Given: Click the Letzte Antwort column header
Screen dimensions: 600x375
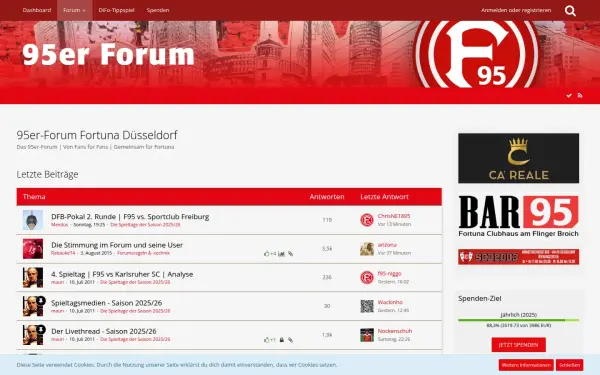Looking at the screenshot, I should (384, 197).
